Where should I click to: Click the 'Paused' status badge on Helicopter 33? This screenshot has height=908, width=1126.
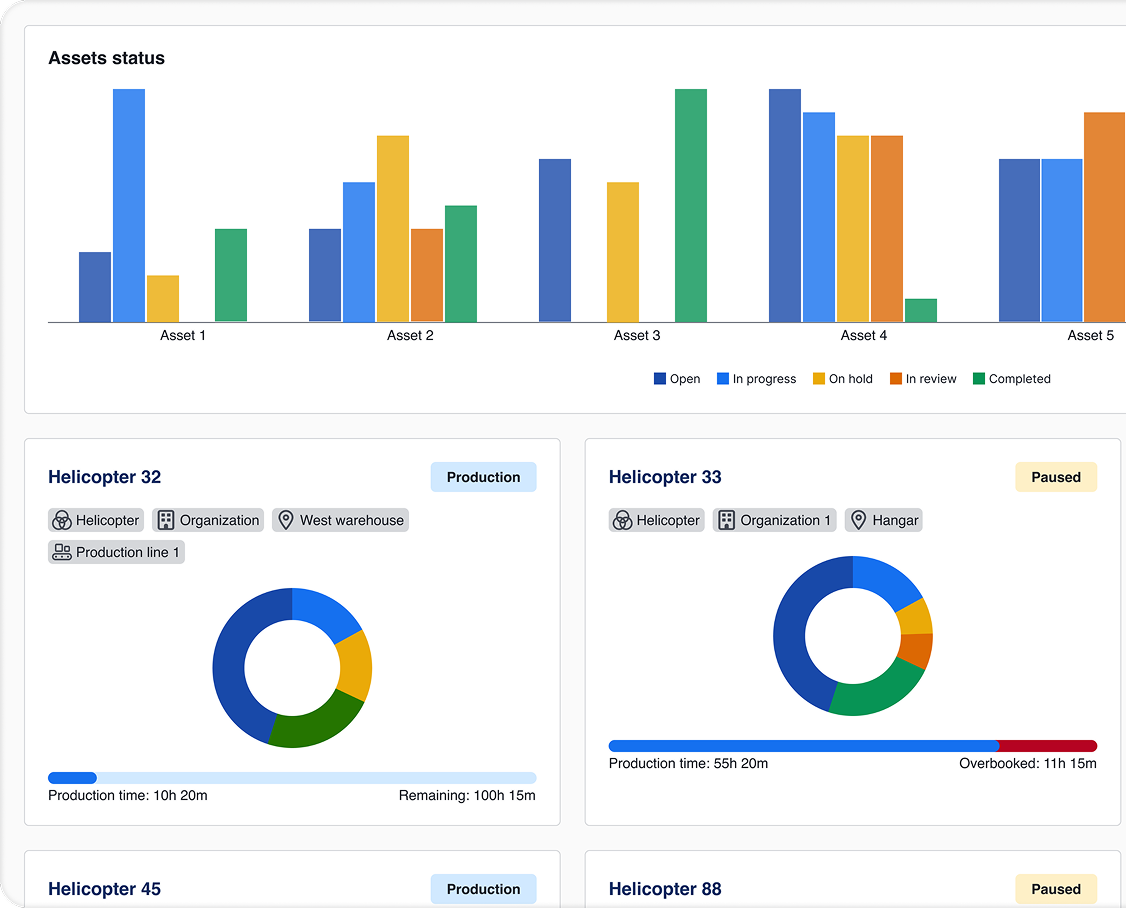pos(1055,477)
